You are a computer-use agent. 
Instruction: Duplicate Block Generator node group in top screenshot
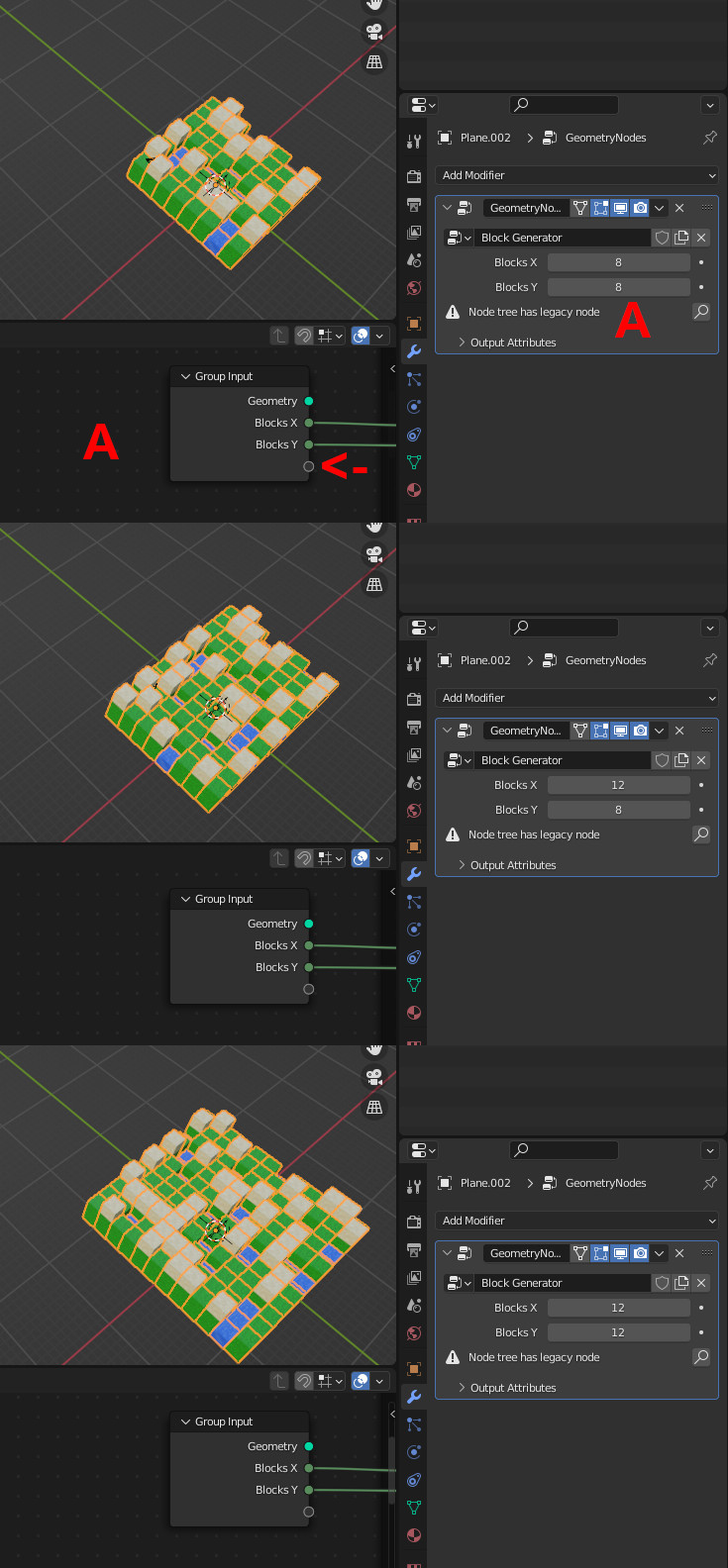[x=681, y=238]
